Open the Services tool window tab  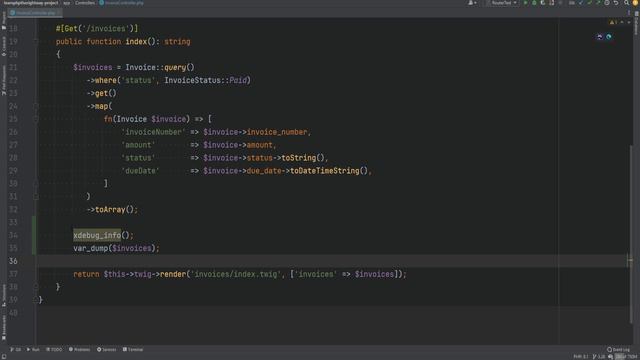pos(106,349)
